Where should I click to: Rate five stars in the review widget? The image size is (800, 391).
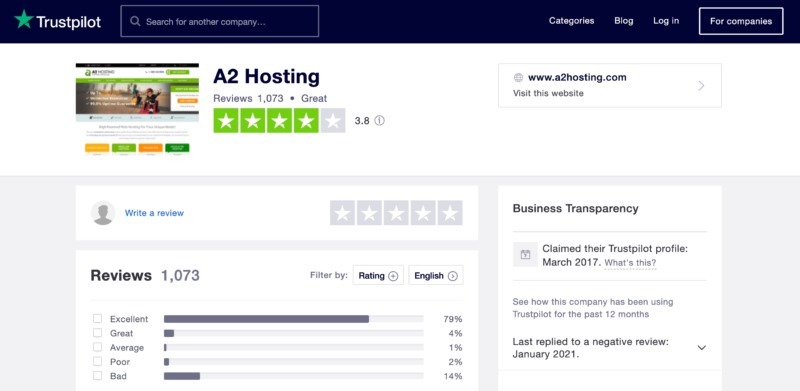pyautogui.click(x=450, y=213)
